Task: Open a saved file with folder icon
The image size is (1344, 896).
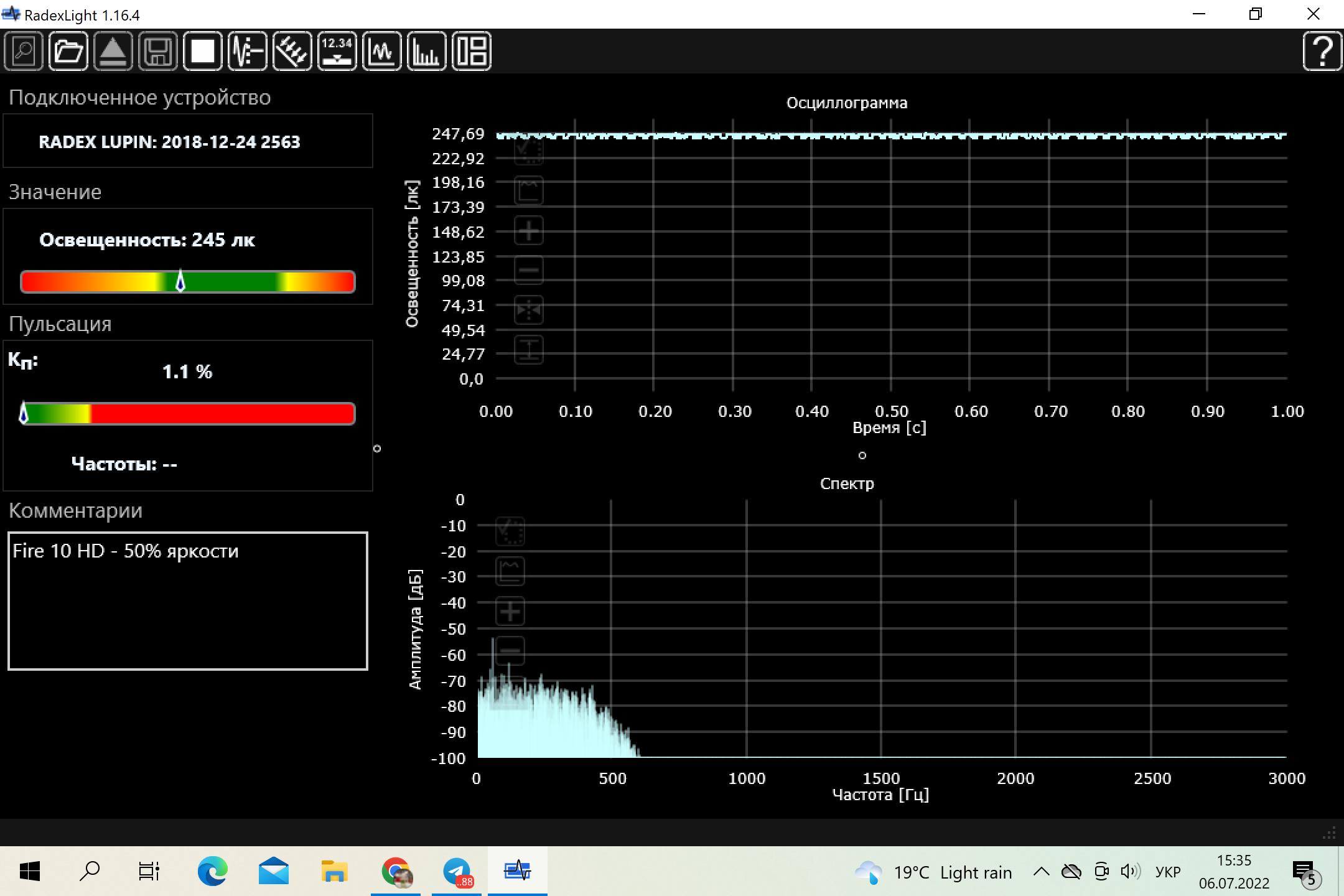Action: pos(68,51)
